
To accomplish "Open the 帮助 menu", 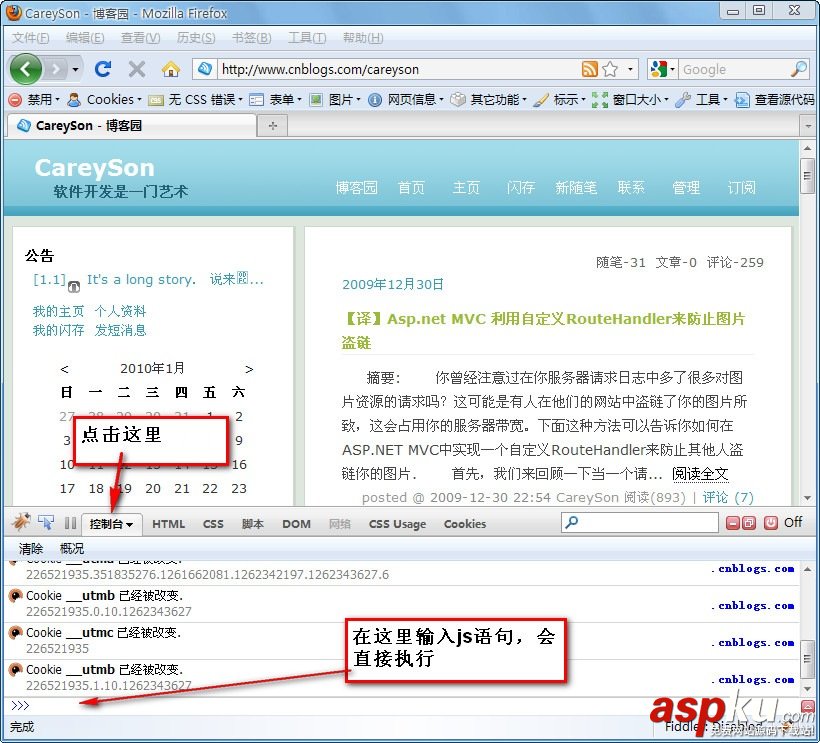I will point(363,38).
